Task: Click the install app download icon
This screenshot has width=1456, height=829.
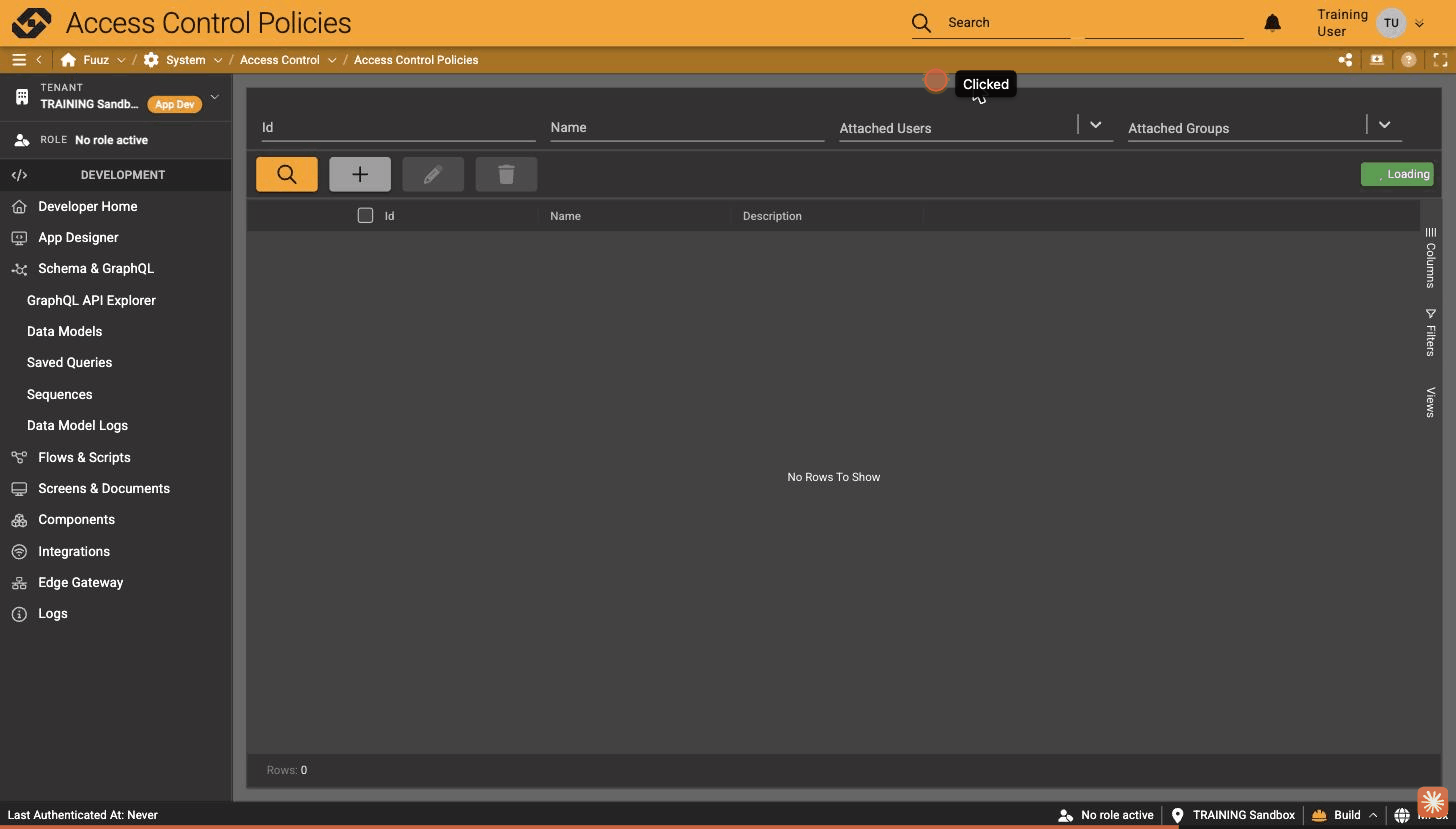Action: 1377,60
